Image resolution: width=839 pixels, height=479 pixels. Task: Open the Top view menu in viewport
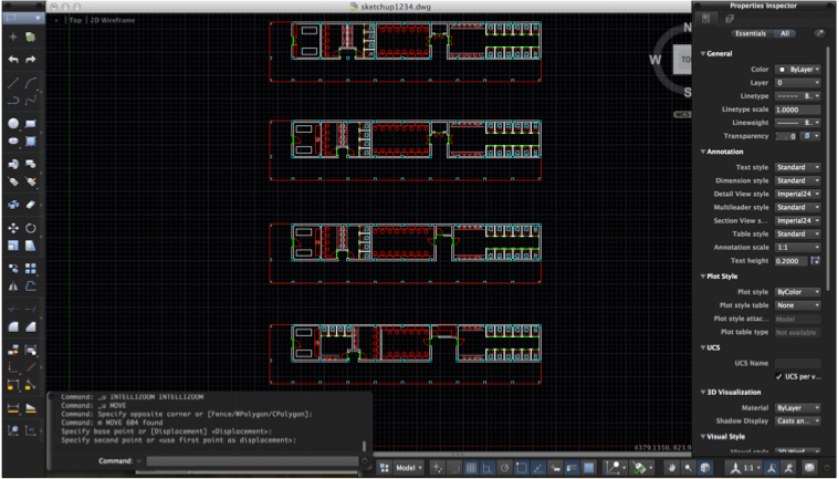[75, 20]
